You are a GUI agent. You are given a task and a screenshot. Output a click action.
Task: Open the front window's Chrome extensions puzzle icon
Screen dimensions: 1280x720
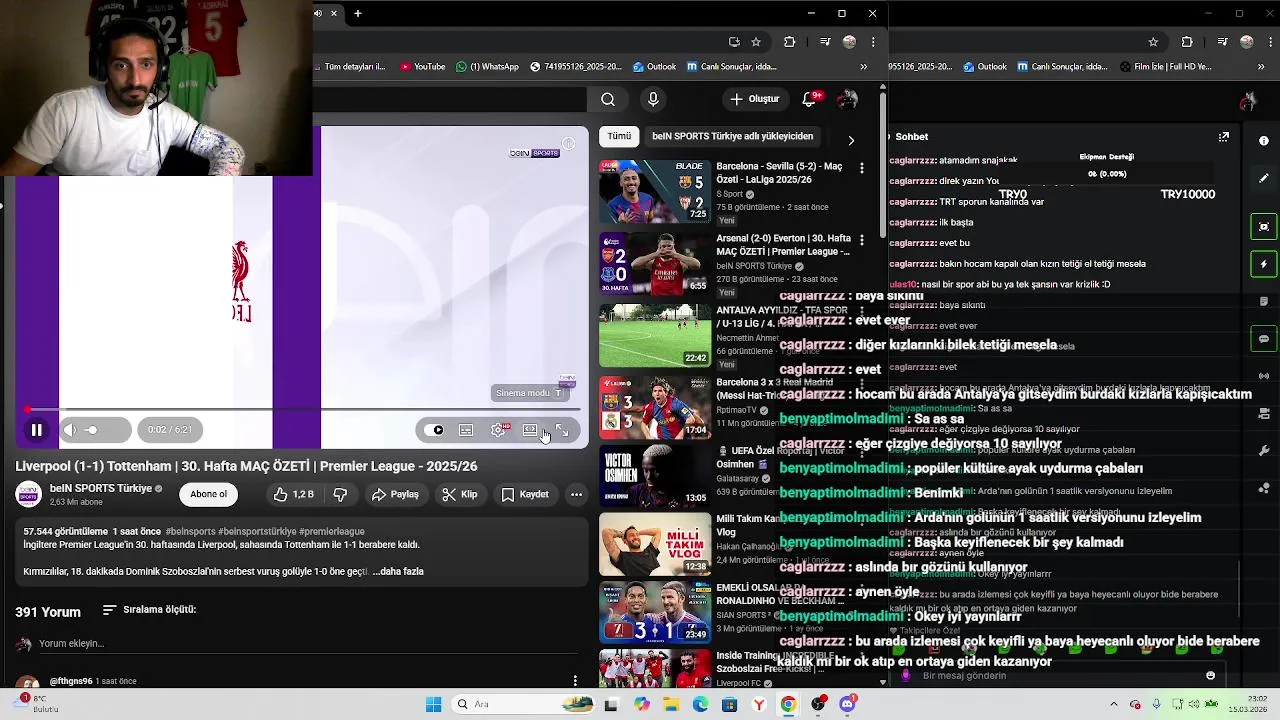click(790, 42)
